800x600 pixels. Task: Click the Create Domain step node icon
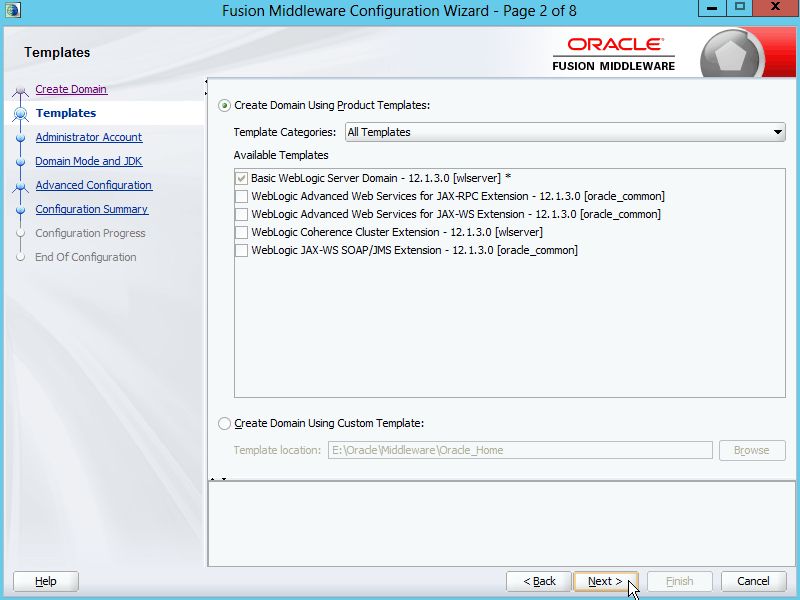20,91
